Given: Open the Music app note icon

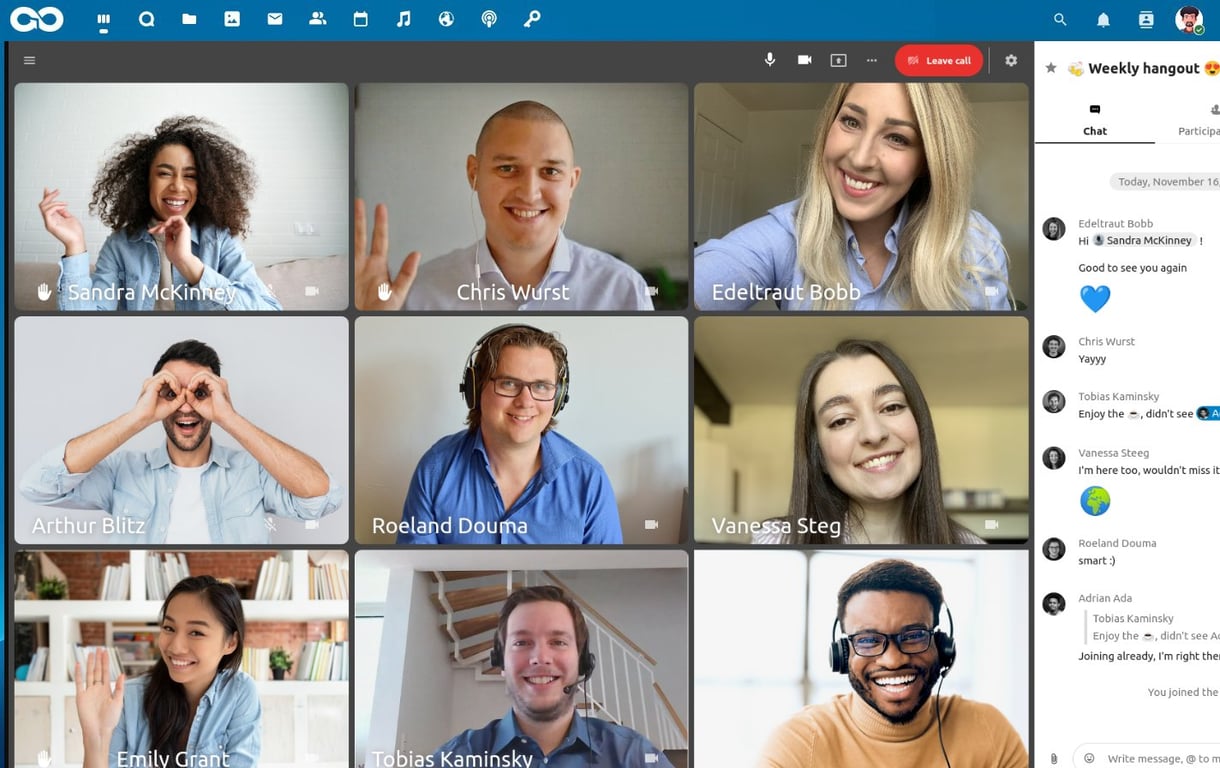Looking at the screenshot, I should 404,19.
